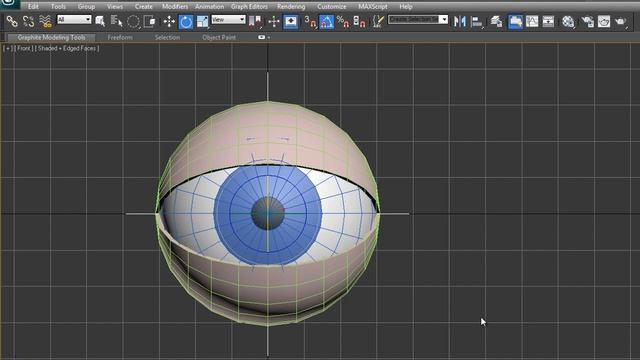Switch to the Freeform tab
Viewport: 640px width, 360px height.
pyautogui.click(x=120, y=38)
